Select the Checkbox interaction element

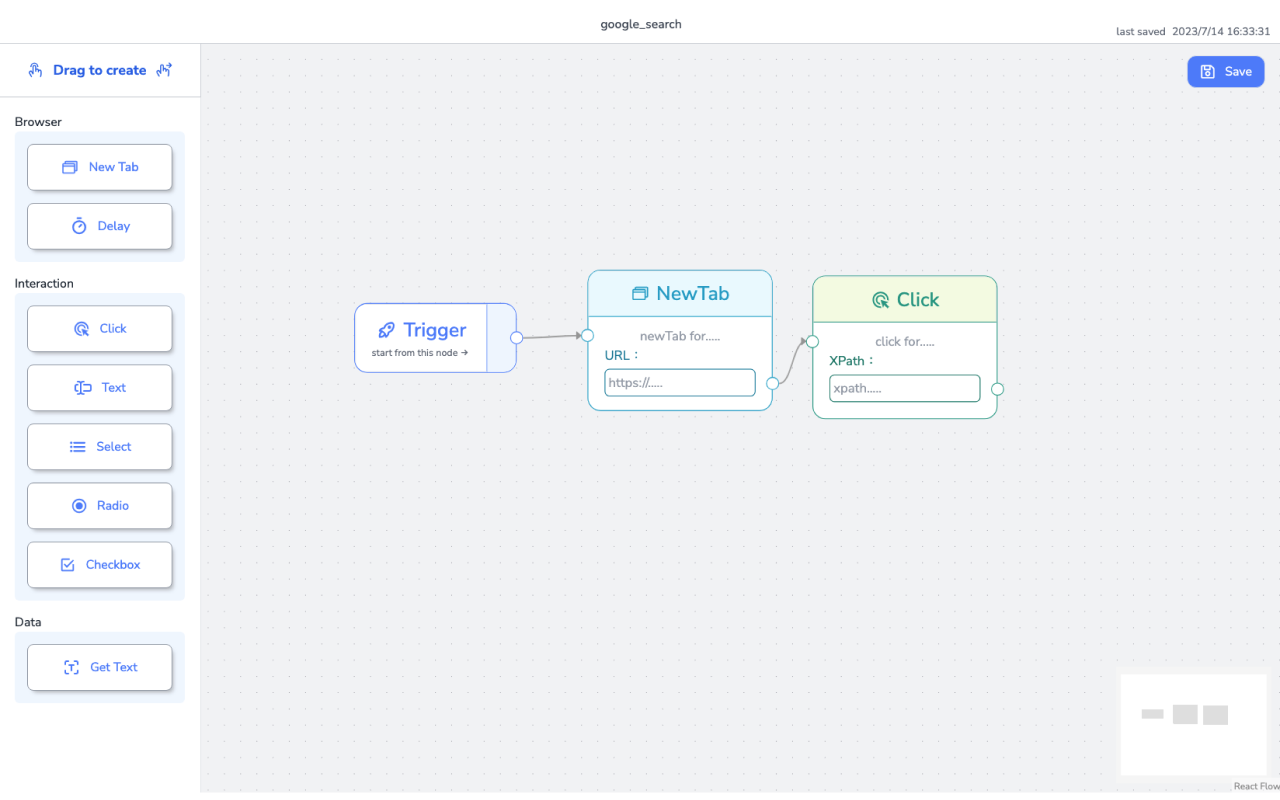click(100, 565)
